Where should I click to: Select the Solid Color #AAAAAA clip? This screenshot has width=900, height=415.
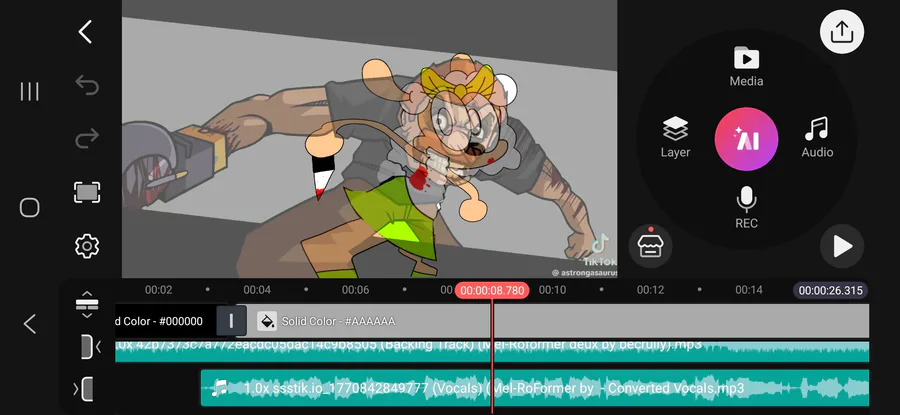point(557,321)
